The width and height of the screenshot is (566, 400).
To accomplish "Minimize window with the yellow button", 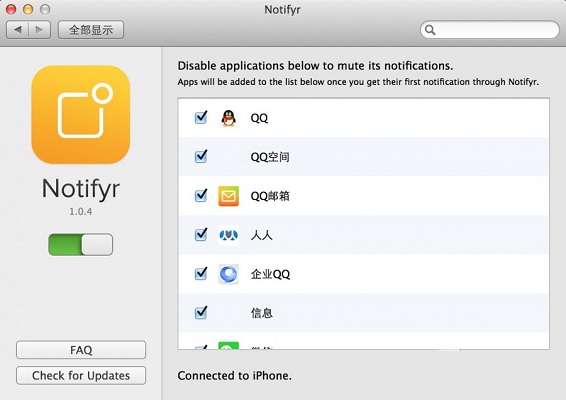I will click(28, 9).
